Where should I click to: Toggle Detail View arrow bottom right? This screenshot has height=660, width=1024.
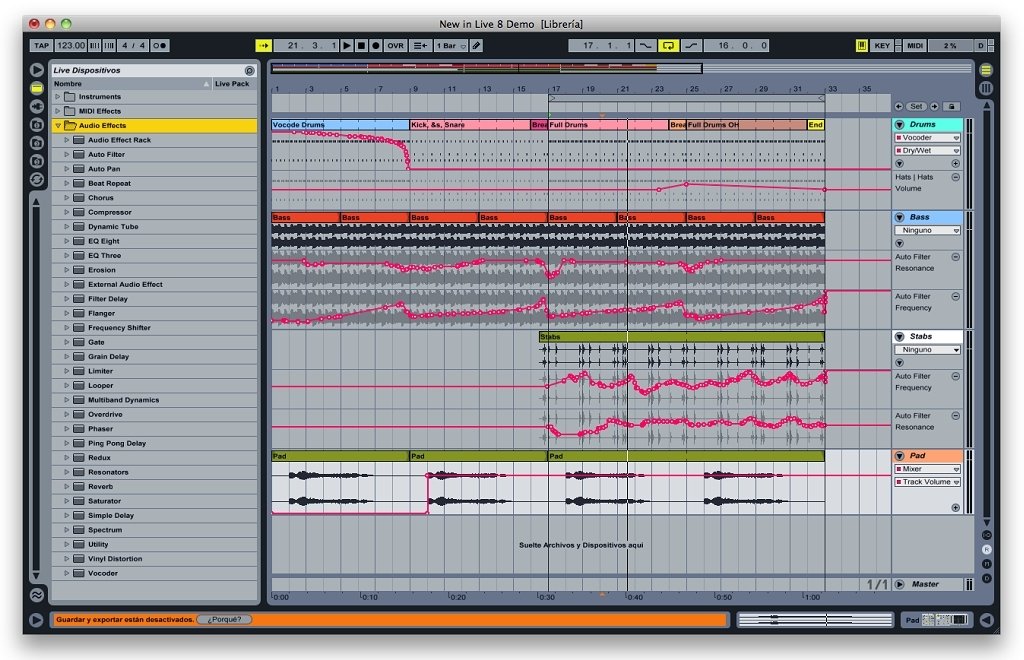pos(986,620)
